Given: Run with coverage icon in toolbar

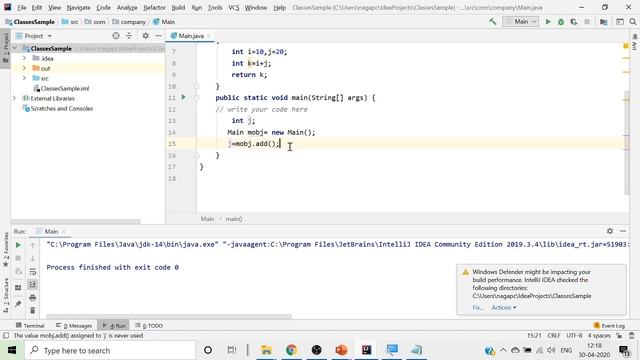Looking at the screenshot, I should tap(574, 22).
